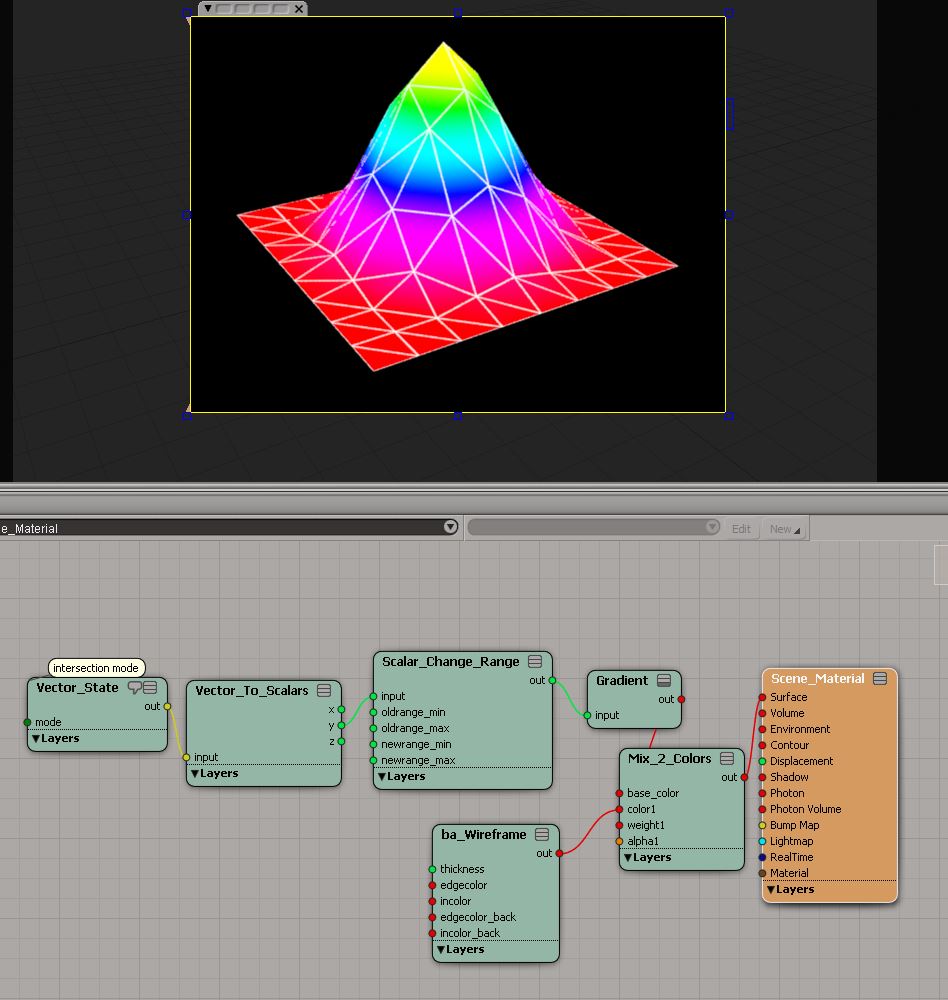Click the Gradient node's collapse icon
Image resolution: width=948 pixels, height=1000 pixels.
click(x=664, y=680)
